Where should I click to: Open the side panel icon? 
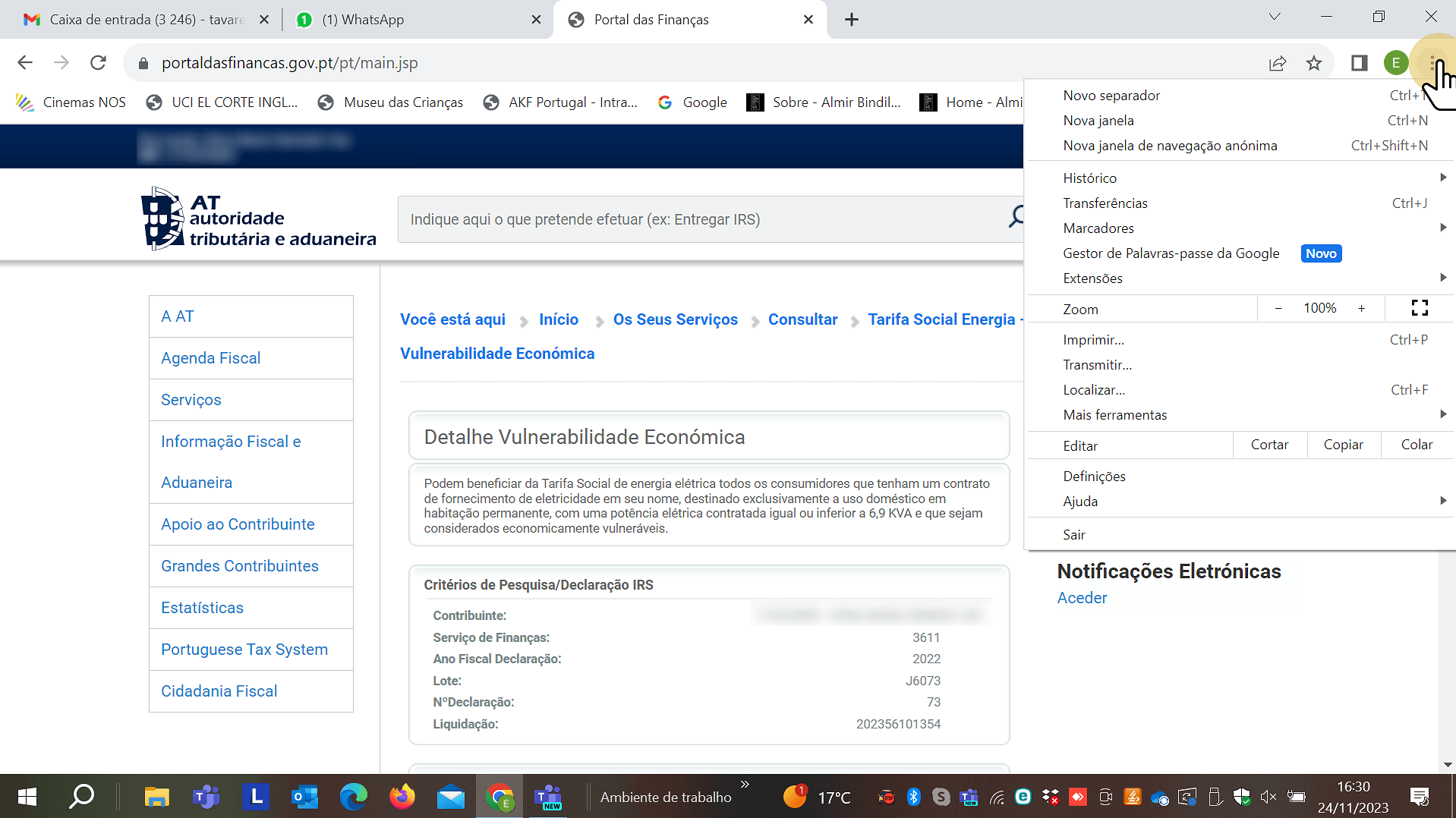1359,63
